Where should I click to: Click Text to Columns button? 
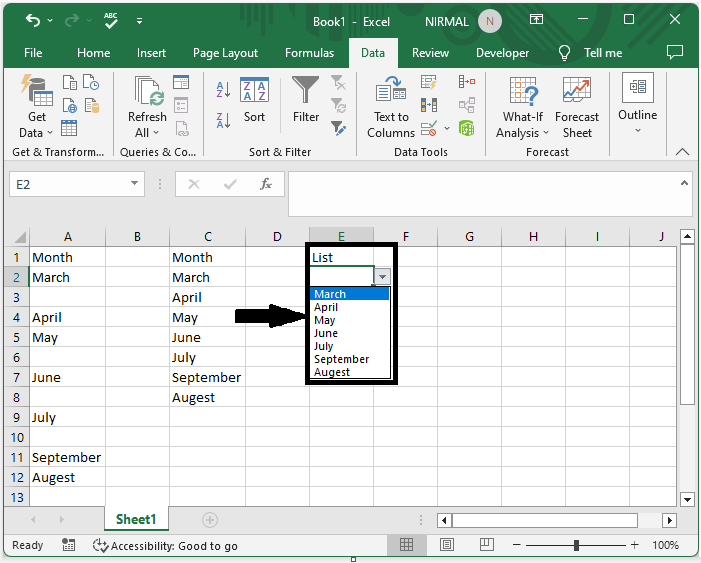[x=391, y=106]
